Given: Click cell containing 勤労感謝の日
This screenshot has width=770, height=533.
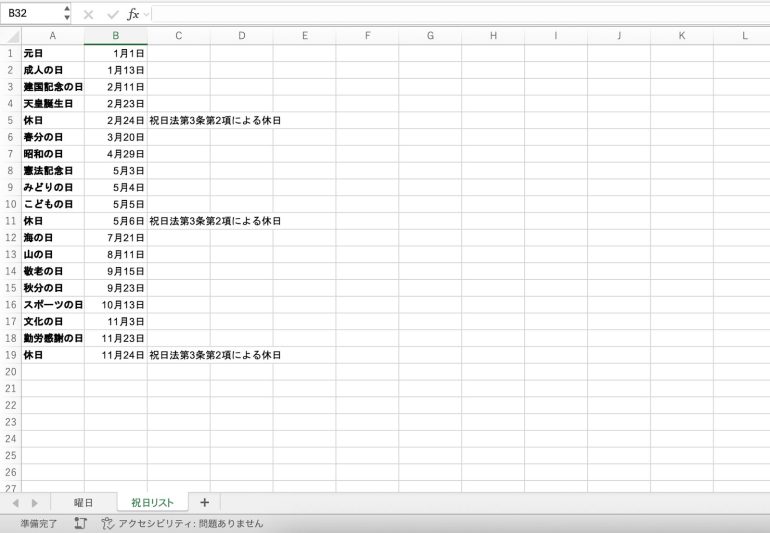Looking at the screenshot, I should click(53, 338).
